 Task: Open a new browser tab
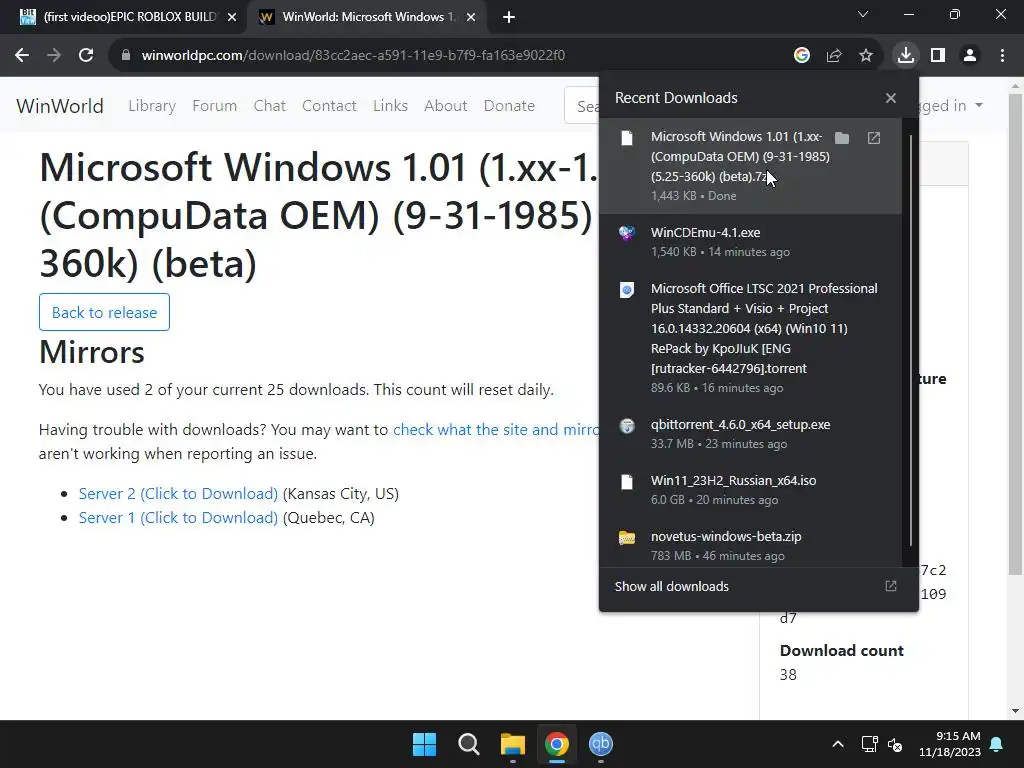(x=509, y=18)
